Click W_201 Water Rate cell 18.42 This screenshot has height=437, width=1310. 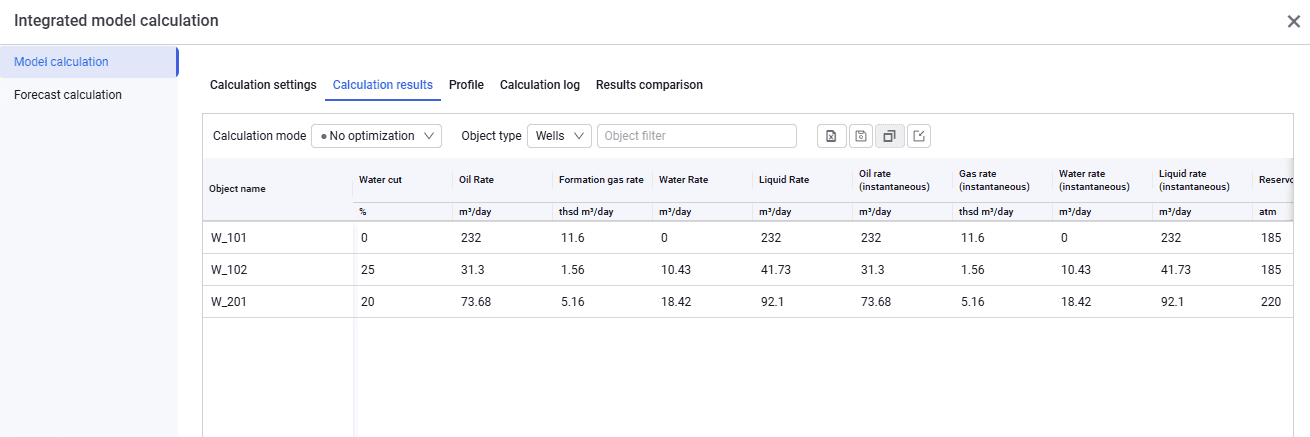675,302
